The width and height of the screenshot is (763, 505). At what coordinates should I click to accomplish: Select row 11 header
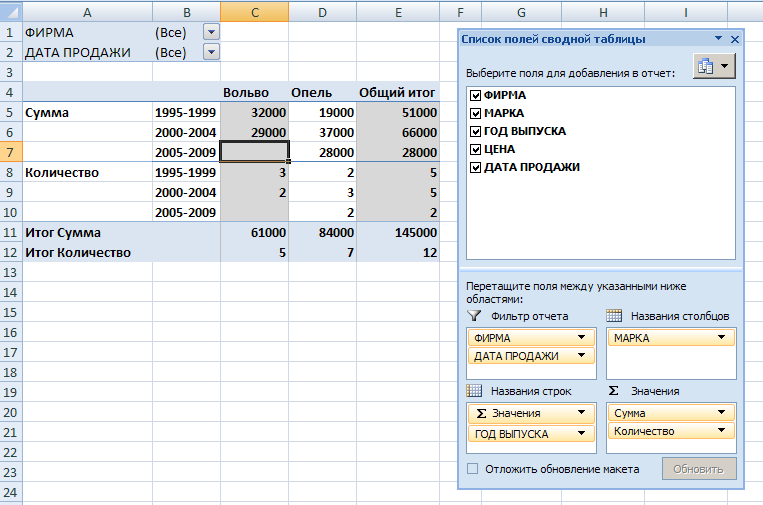click(11, 233)
